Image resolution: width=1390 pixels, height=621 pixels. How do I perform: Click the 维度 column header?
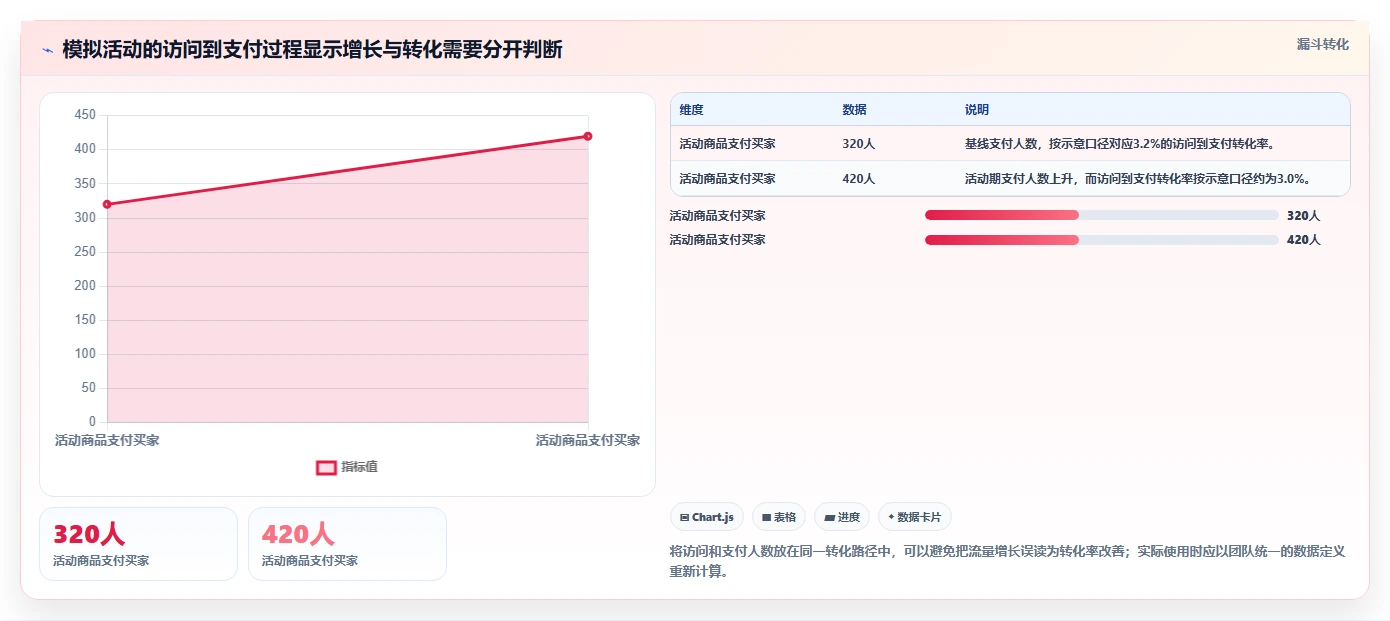click(691, 110)
